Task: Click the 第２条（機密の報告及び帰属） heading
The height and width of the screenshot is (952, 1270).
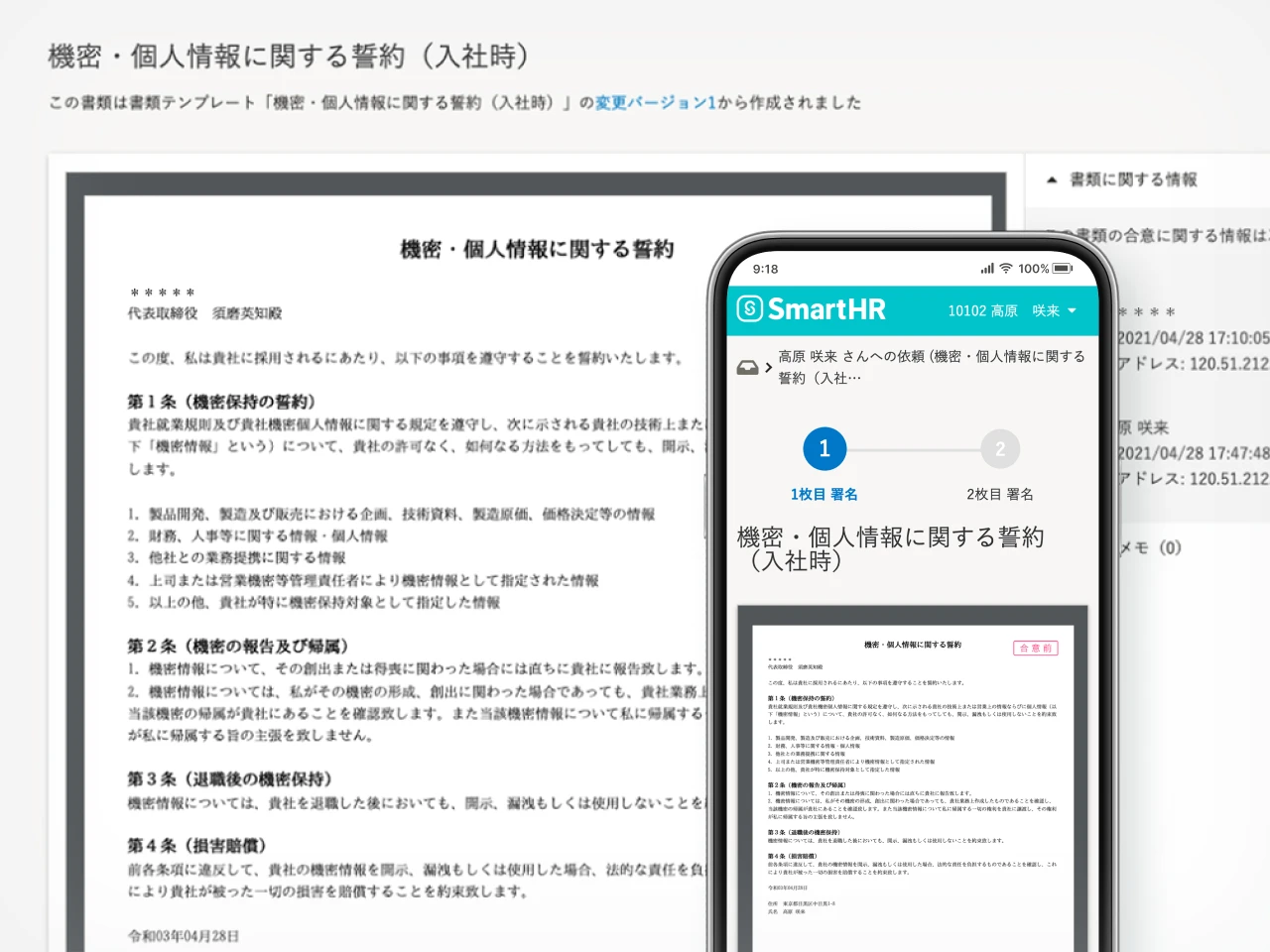Action: 238,646
